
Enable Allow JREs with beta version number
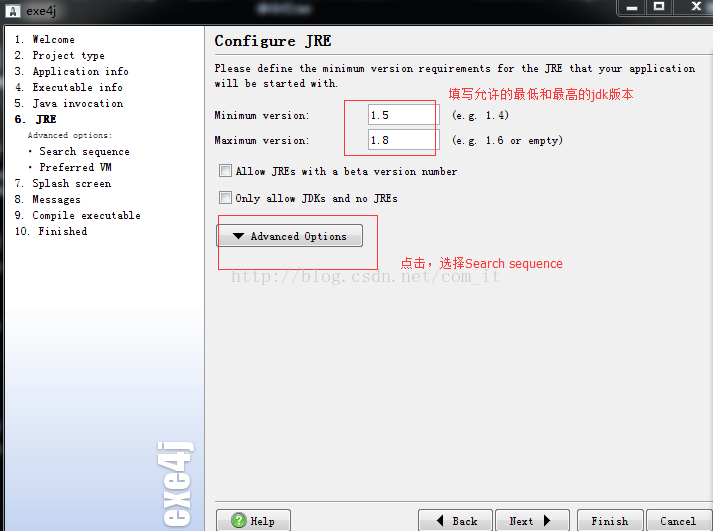(x=225, y=171)
